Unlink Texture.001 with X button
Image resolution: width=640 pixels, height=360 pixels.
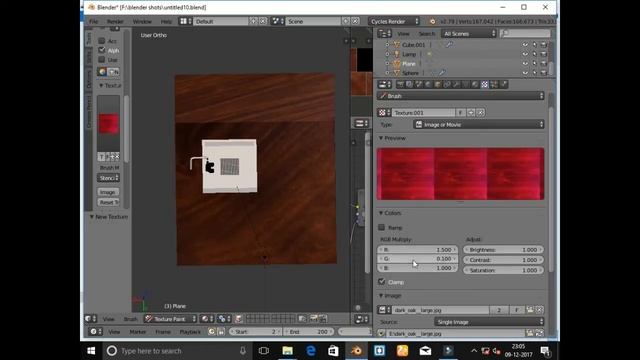[480, 113]
